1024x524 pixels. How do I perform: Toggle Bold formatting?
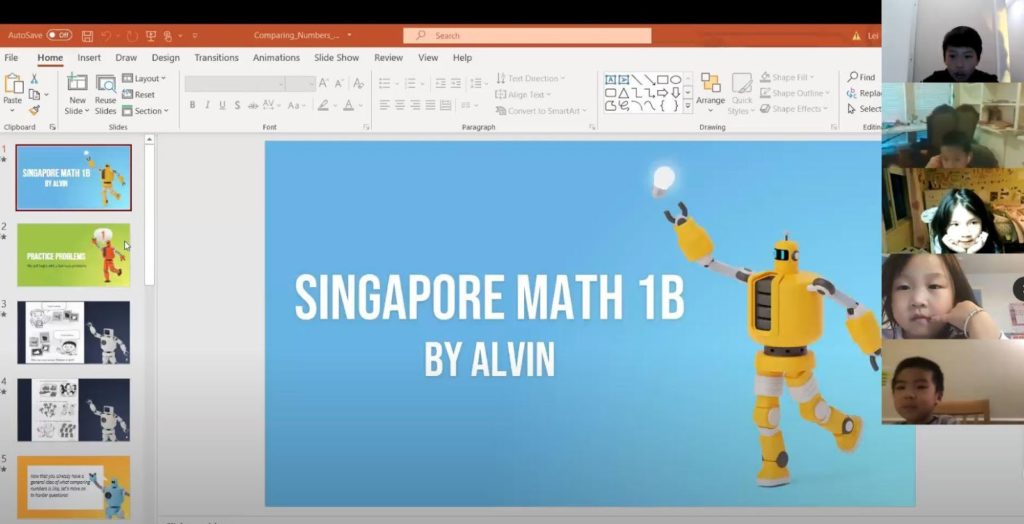click(x=192, y=105)
